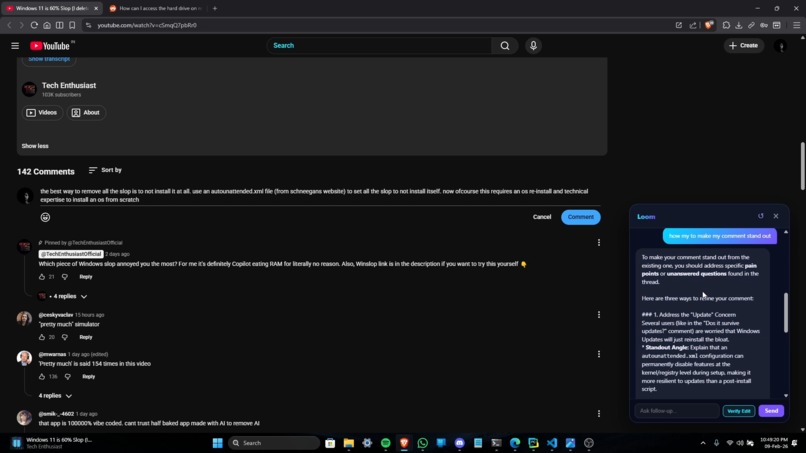Open Visual Studio Code from taskbar
Screen dimensions: 806x453
click(x=552, y=443)
